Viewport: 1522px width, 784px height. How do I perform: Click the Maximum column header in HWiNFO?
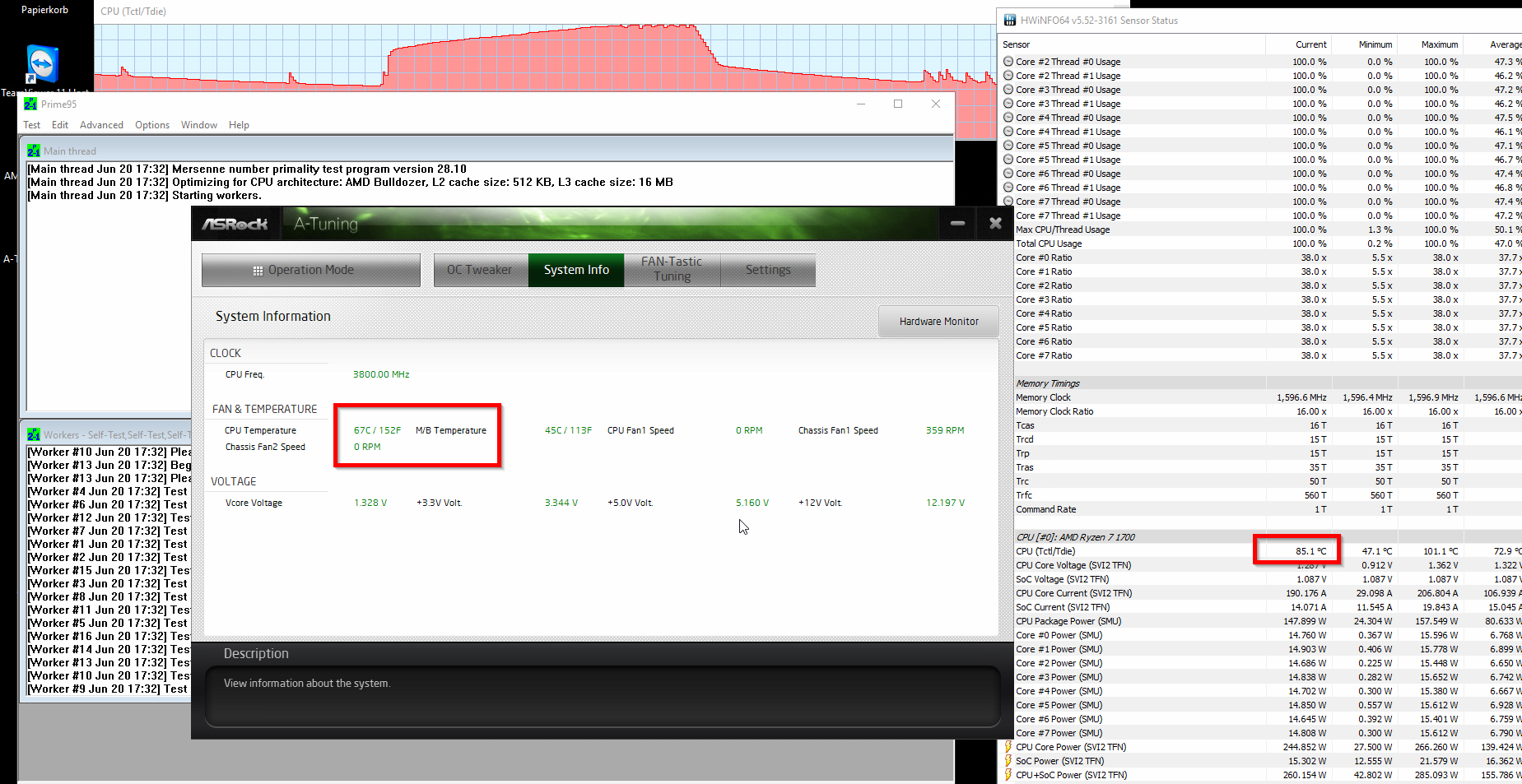pyautogui.click(x=1440, y=44)
